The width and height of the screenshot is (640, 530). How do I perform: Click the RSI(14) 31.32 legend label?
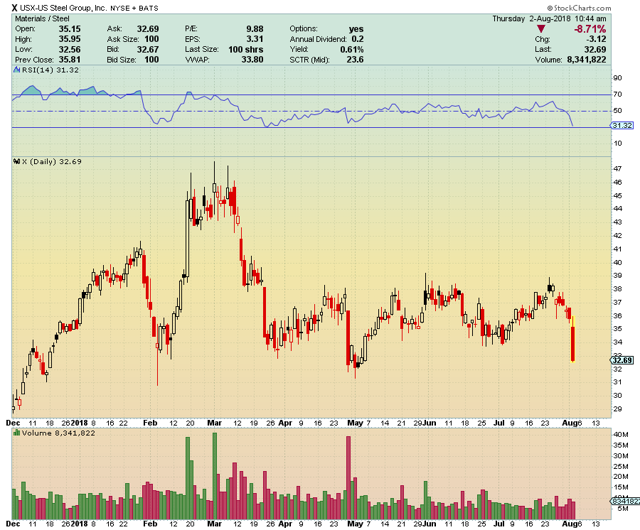coord(50,70)
